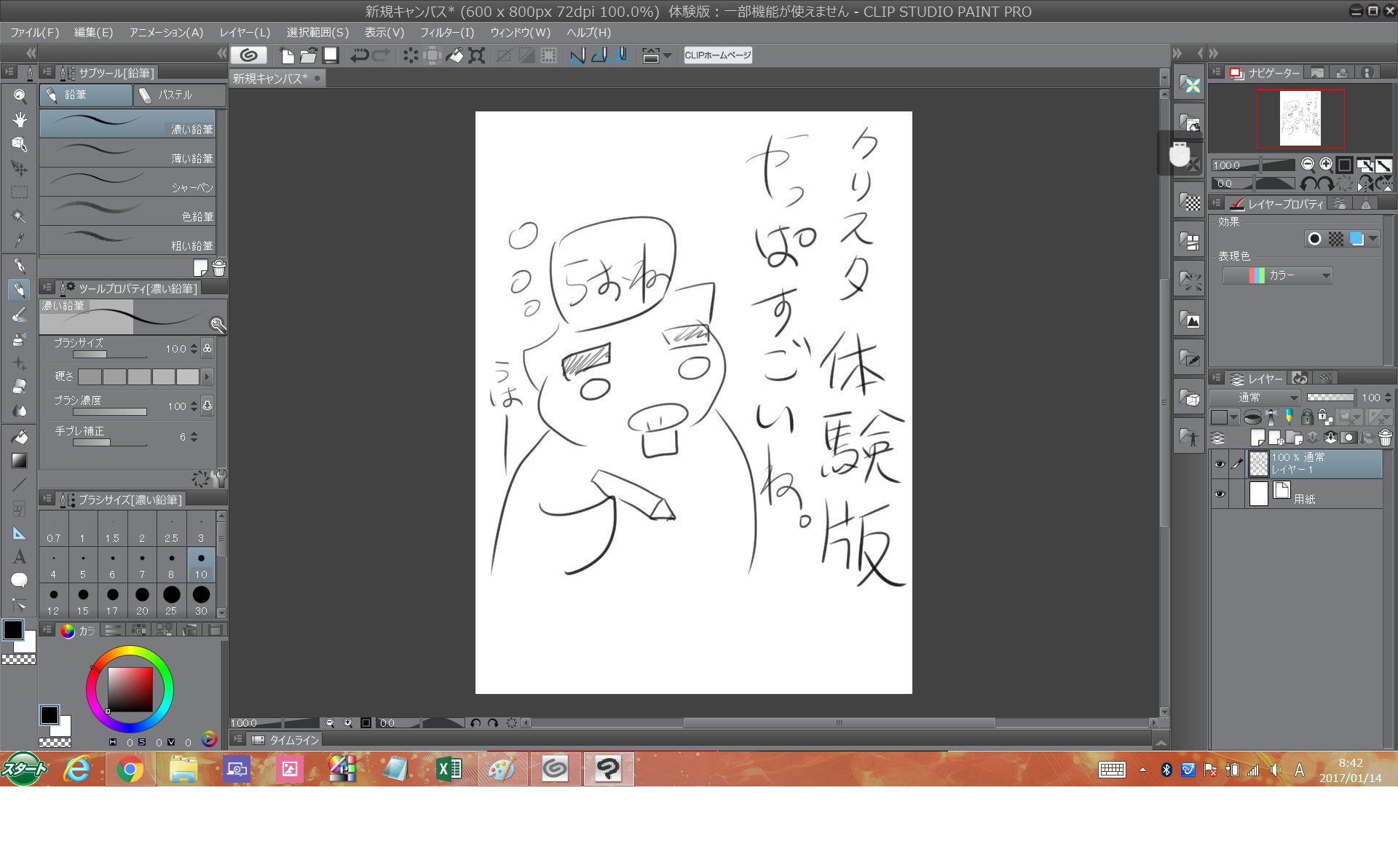The width and height of the screenshot is (1398, 868).
Task: Toggle visibility of the 用紙 layer
Action: (x=1220, y=494)
